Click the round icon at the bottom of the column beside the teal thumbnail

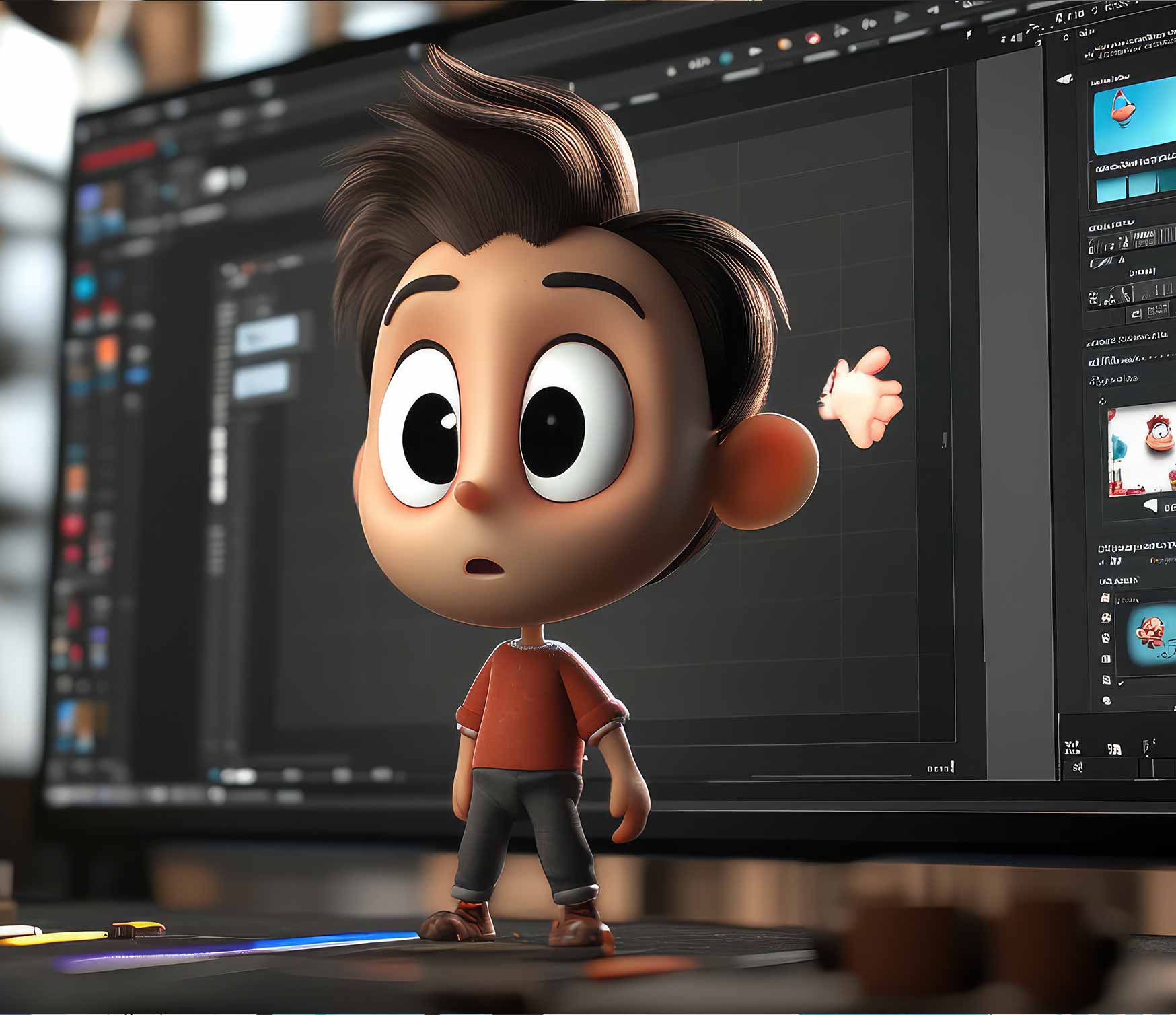[1107, 701]
